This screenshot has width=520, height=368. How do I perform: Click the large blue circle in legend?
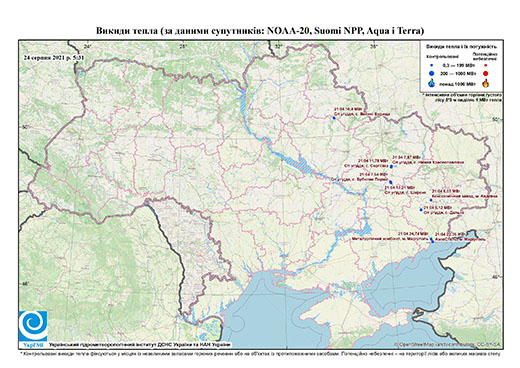(432, 73)
